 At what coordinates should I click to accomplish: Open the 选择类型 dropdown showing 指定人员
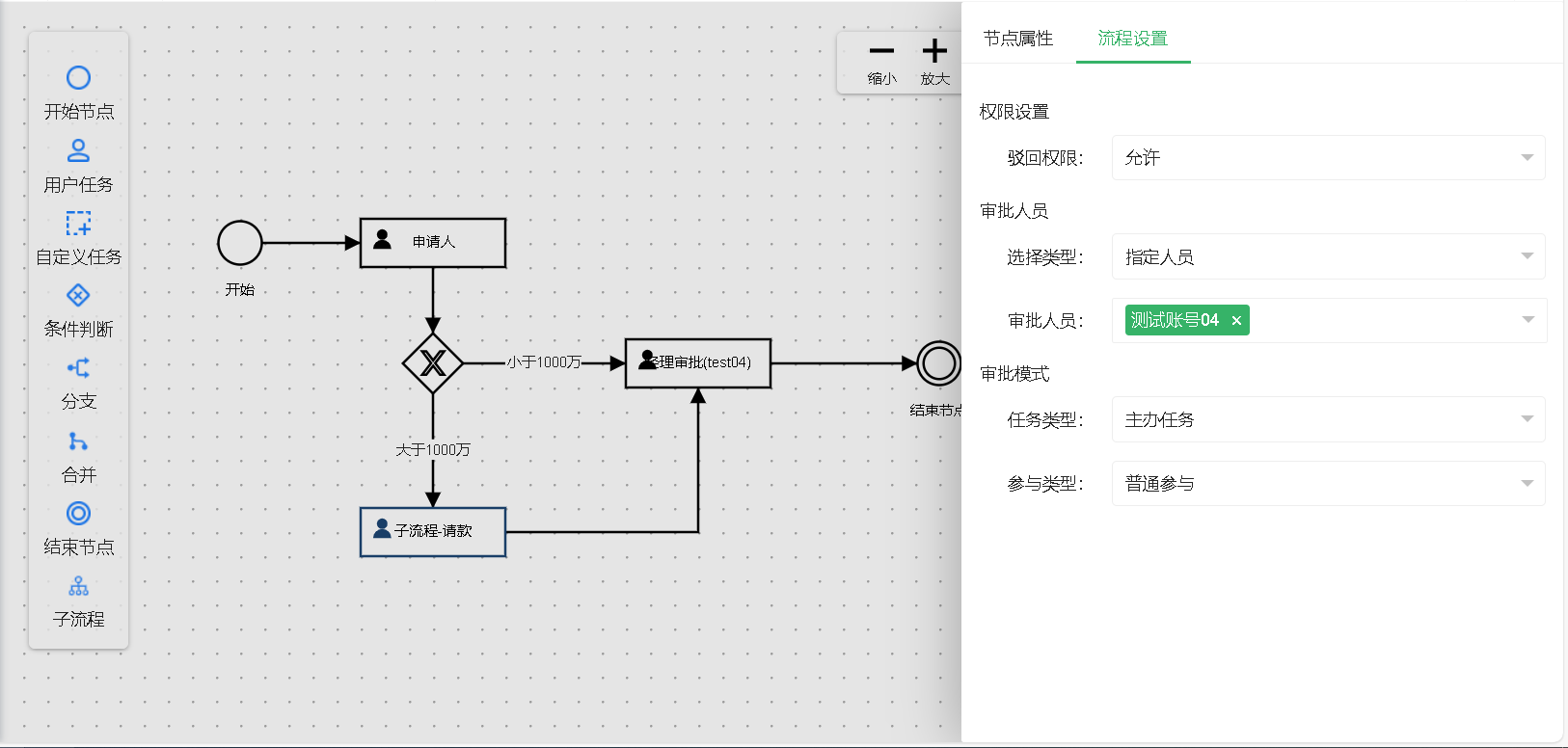[x=1329, y=257]
